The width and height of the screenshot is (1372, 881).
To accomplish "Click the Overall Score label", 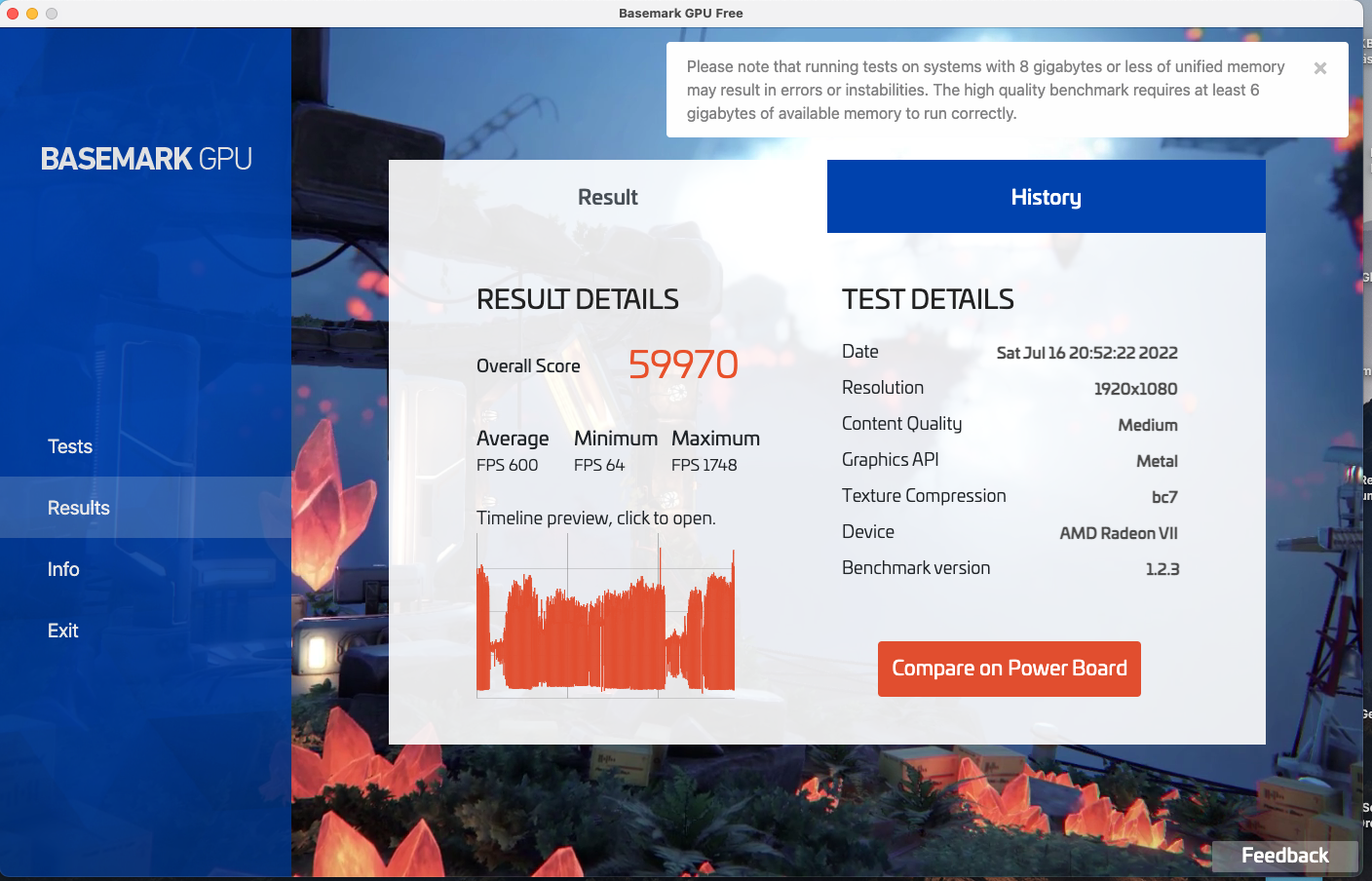I will pos(528,366).
